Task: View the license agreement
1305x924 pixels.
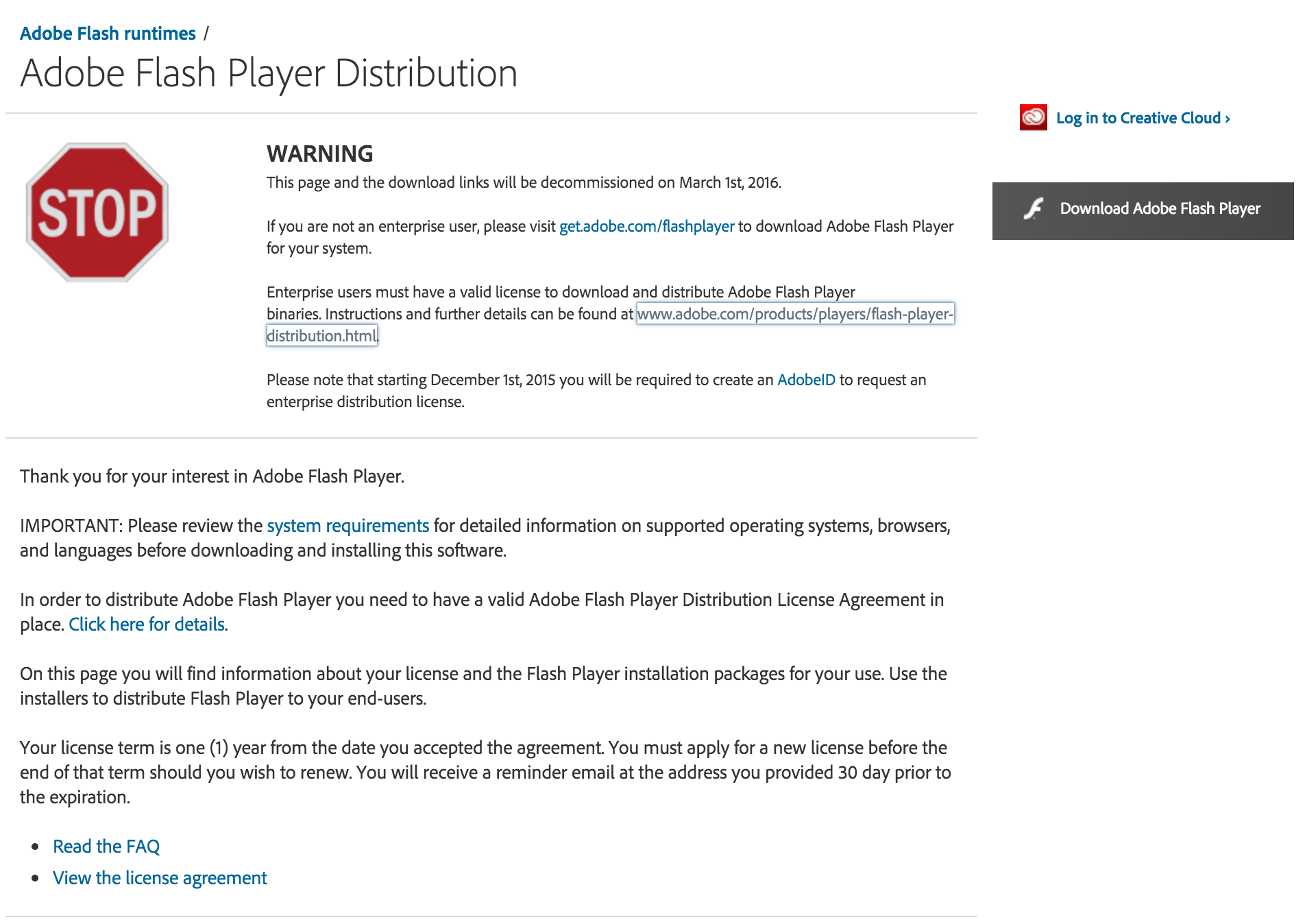Action: click(160, 877)
